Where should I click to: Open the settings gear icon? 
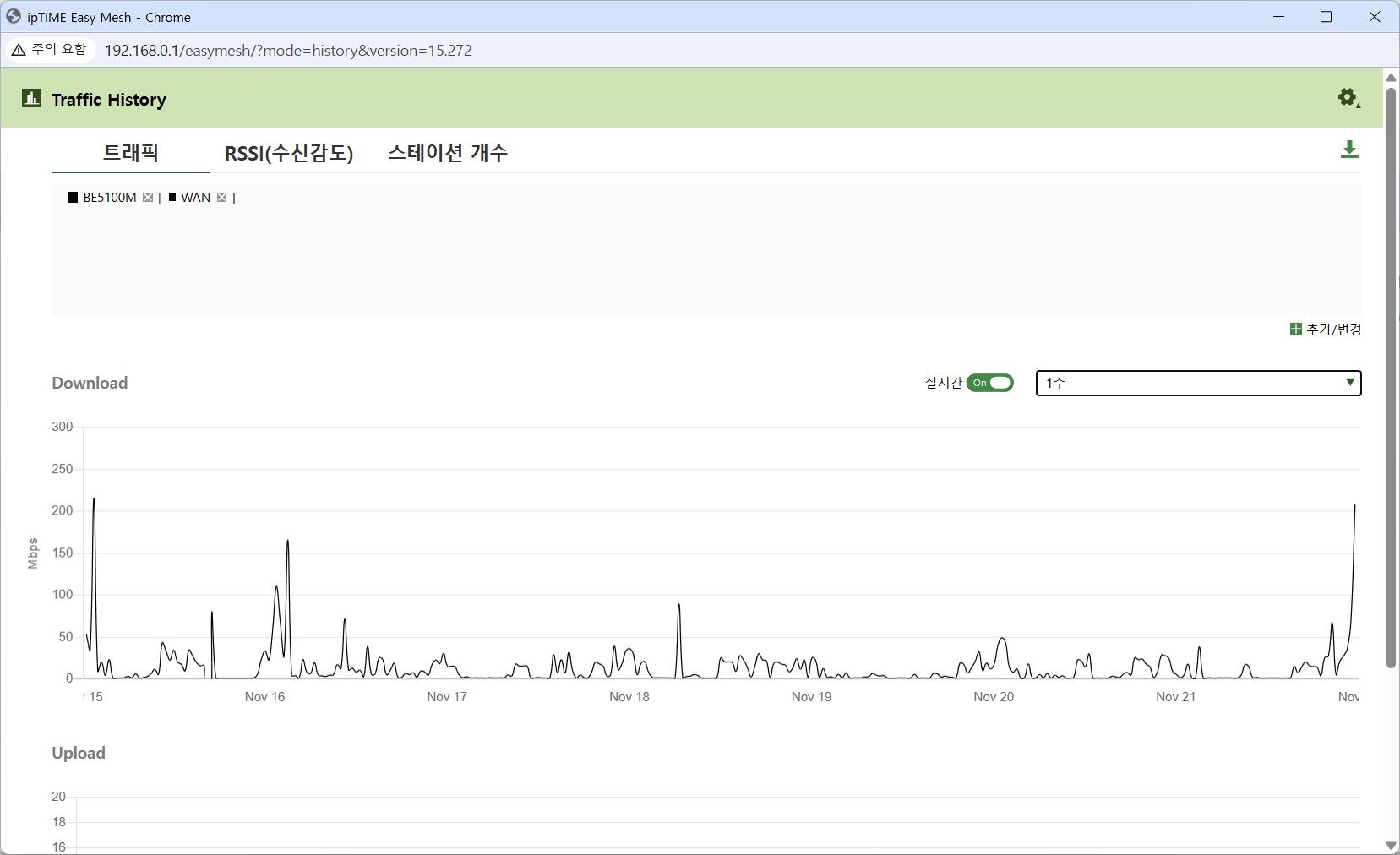click(1348, 98)
